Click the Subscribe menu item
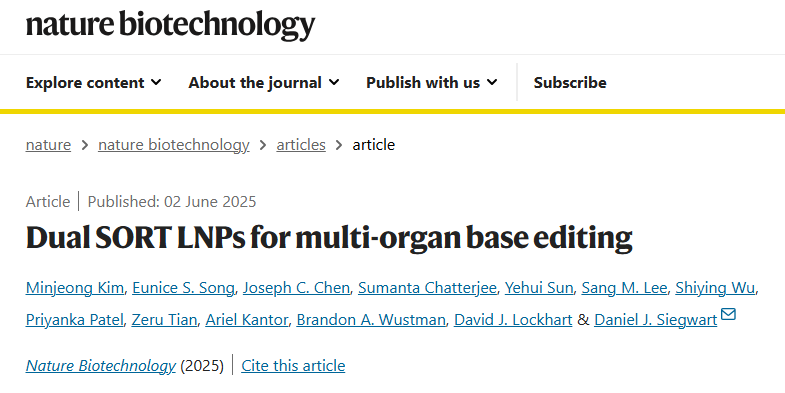This screenshot has width=785, height=393. [570, 83]
